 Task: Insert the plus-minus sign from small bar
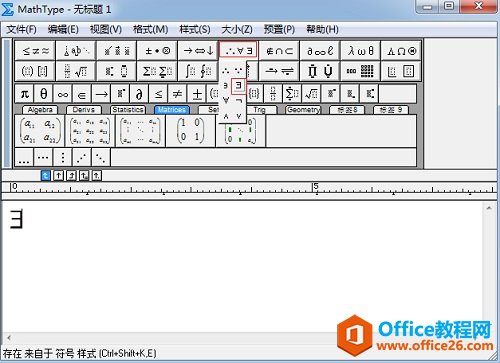(x=197, y=94)
